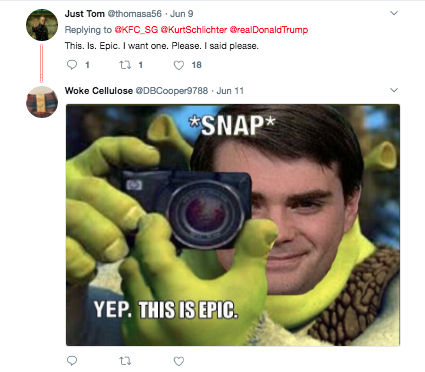Open the @DBCooper9788 handle
425x372 pixels.
click(172, 91)
